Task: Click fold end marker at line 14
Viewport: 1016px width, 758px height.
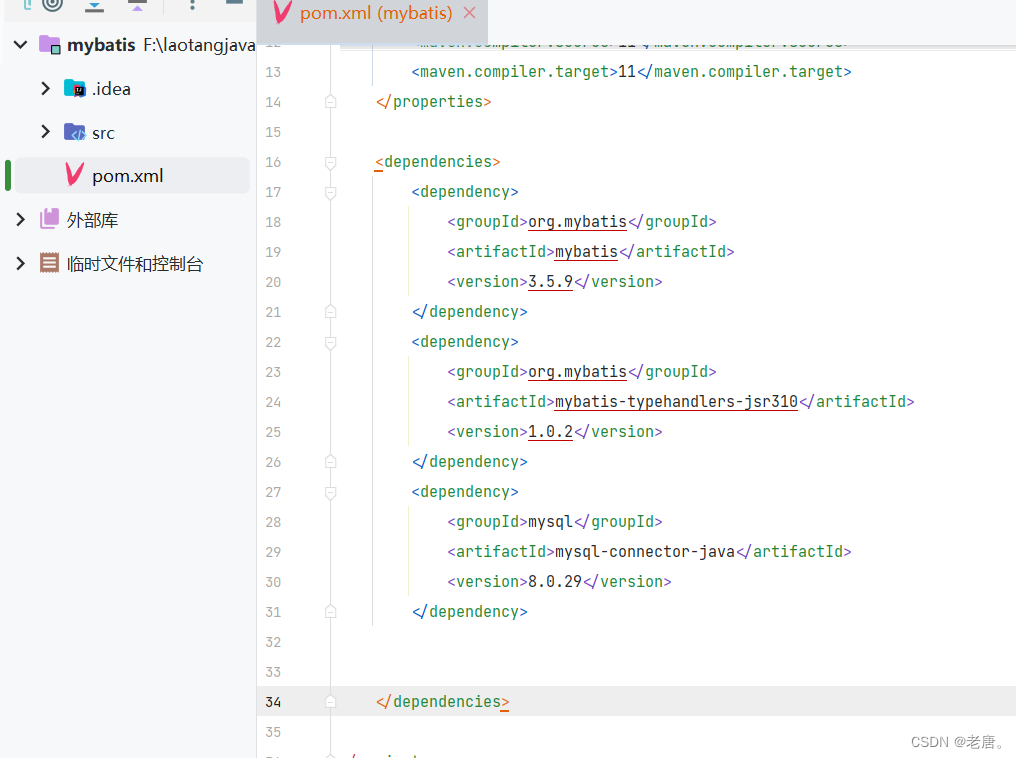Action: point(330,101)
